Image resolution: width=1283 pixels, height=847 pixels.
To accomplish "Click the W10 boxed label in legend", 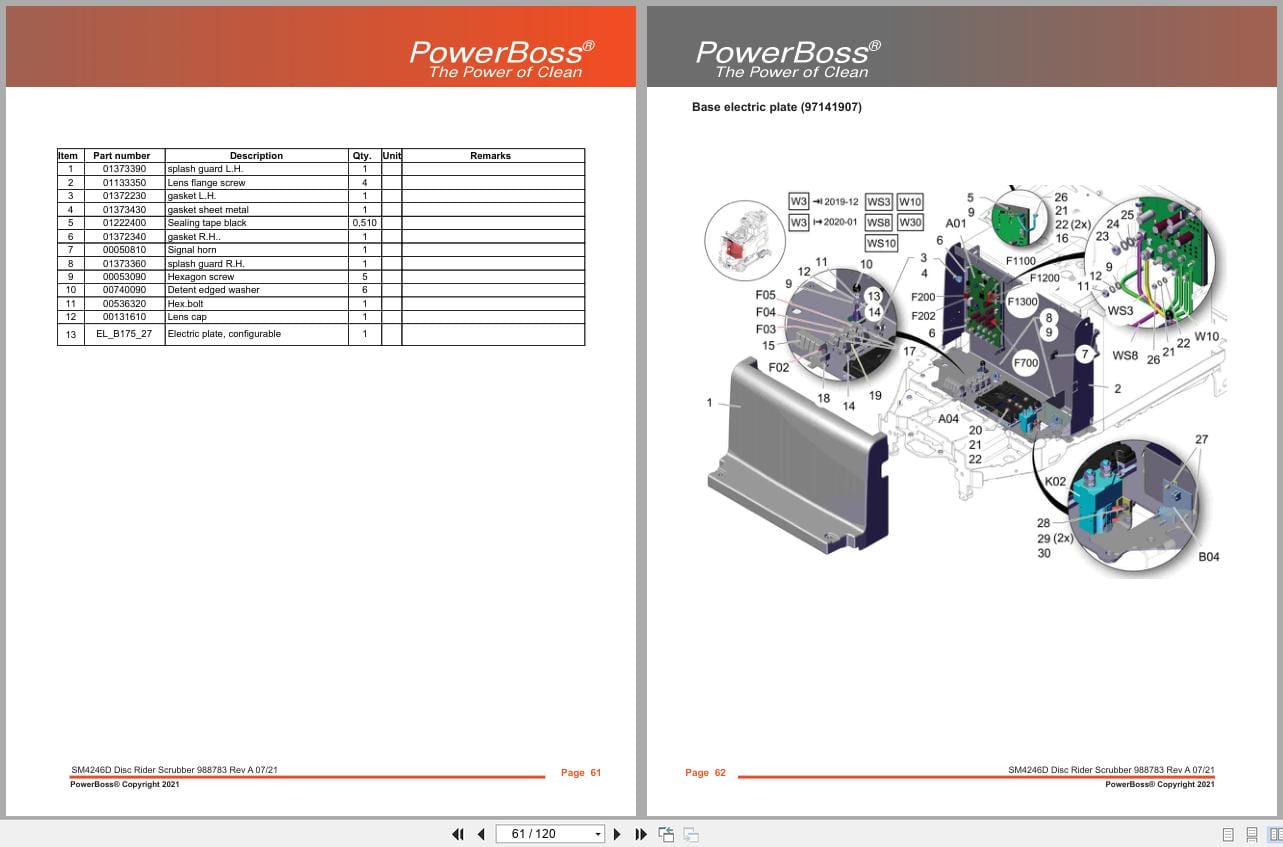I will [910, 202].
